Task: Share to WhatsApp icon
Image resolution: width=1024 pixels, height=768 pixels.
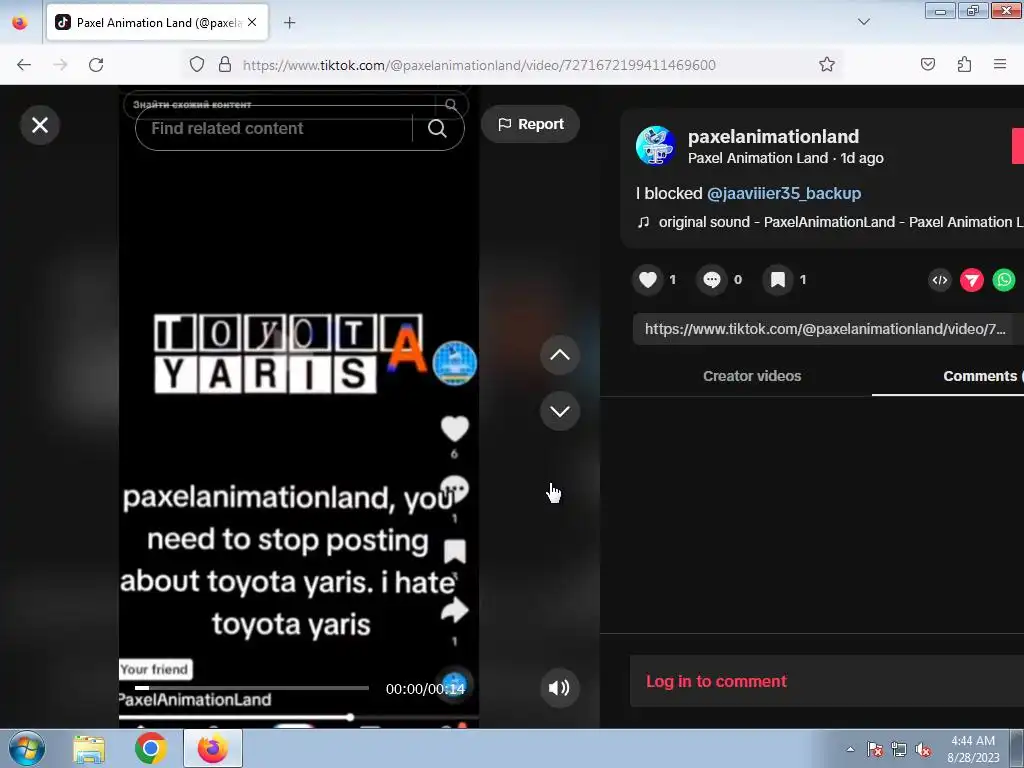Action: pos(1004,280)
